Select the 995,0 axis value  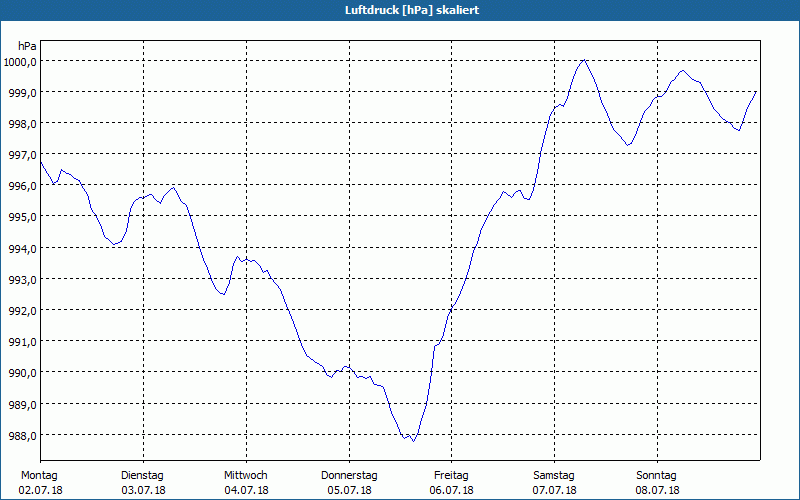tap(24, 217)
